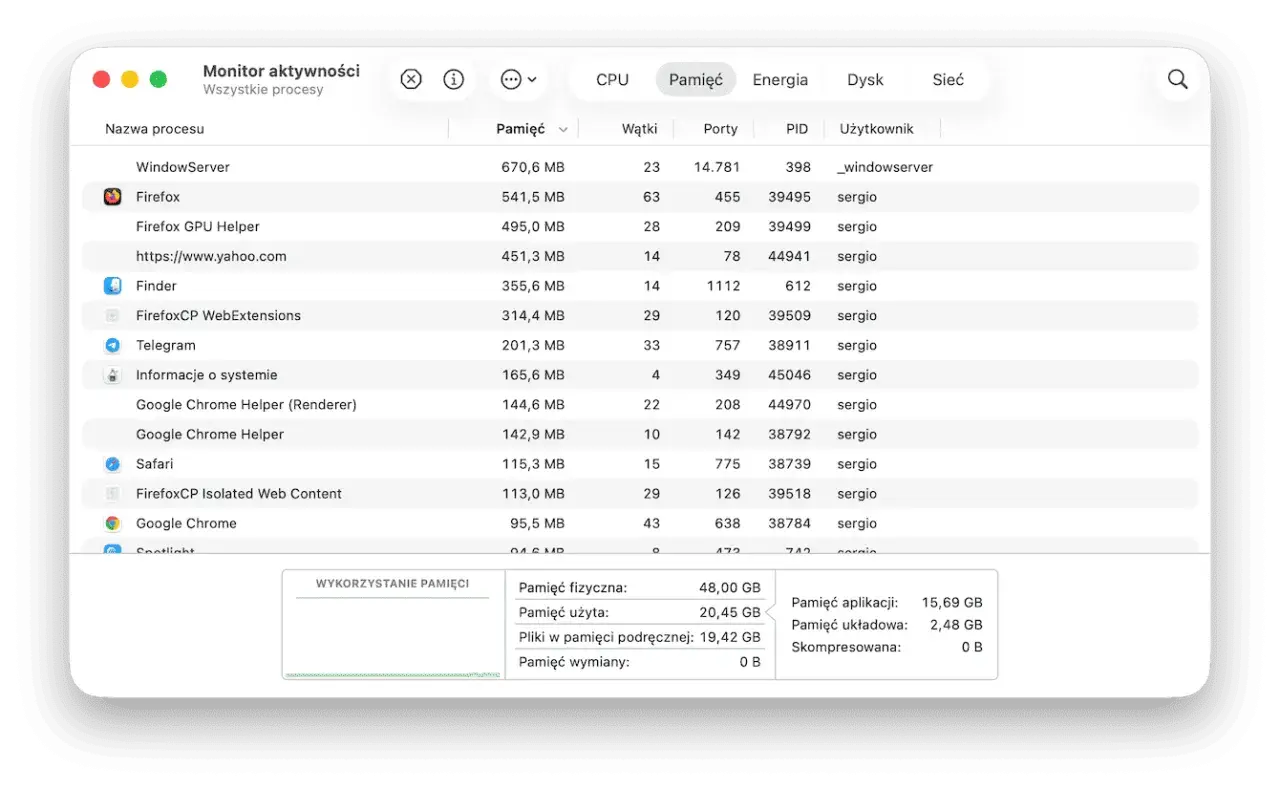Image resolution: width=1280 pixels, height=789 pixels.
Task: Select the WindowServer process row
Action: tap(640, 167)
